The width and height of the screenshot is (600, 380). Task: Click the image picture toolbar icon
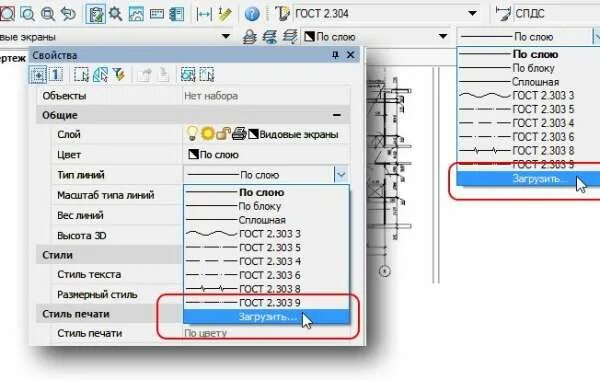click(x=136, y=14)
